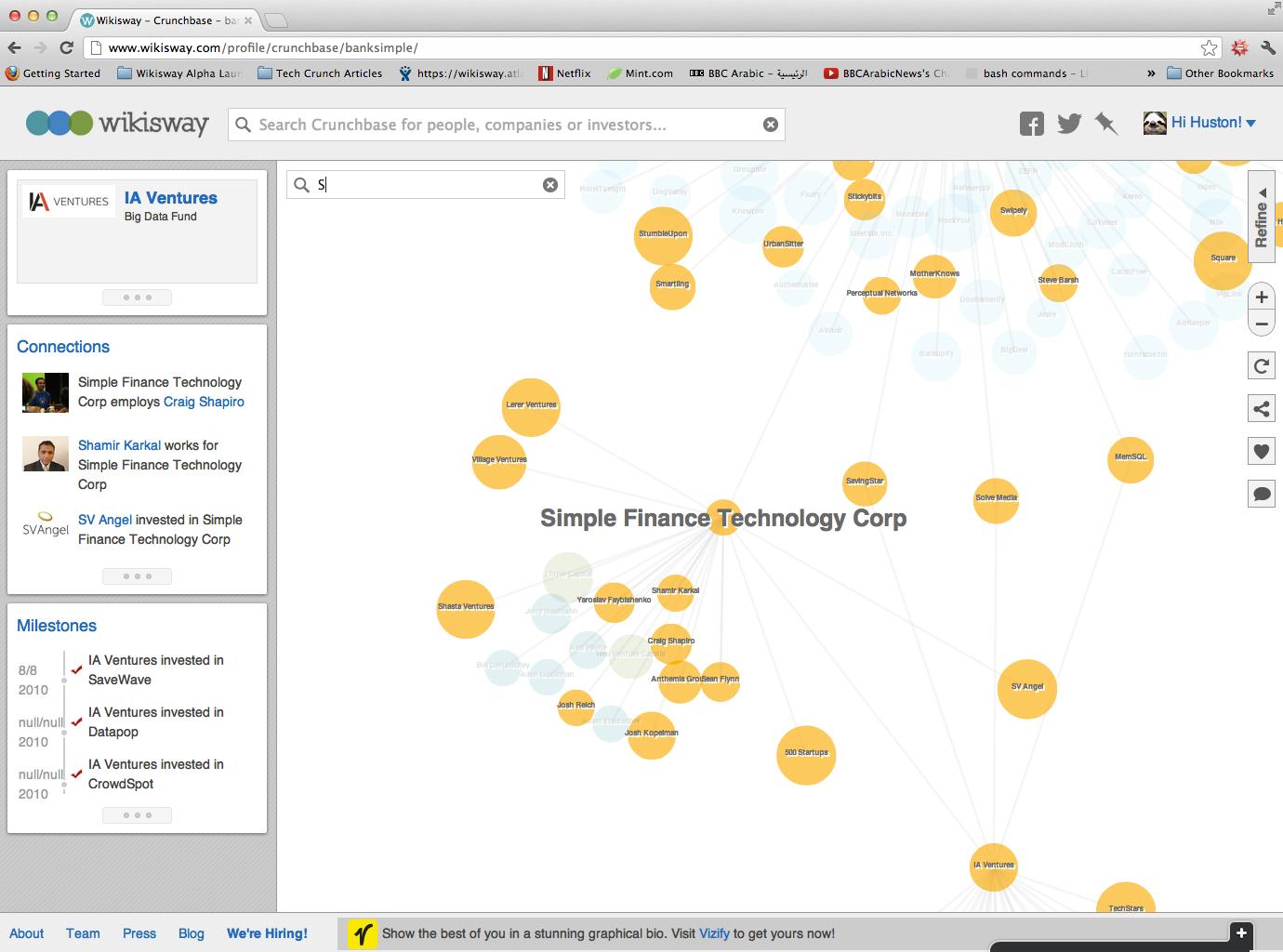Open the About footer link
The height and width of the screenshot is (952, 1283).
[26, 933]
